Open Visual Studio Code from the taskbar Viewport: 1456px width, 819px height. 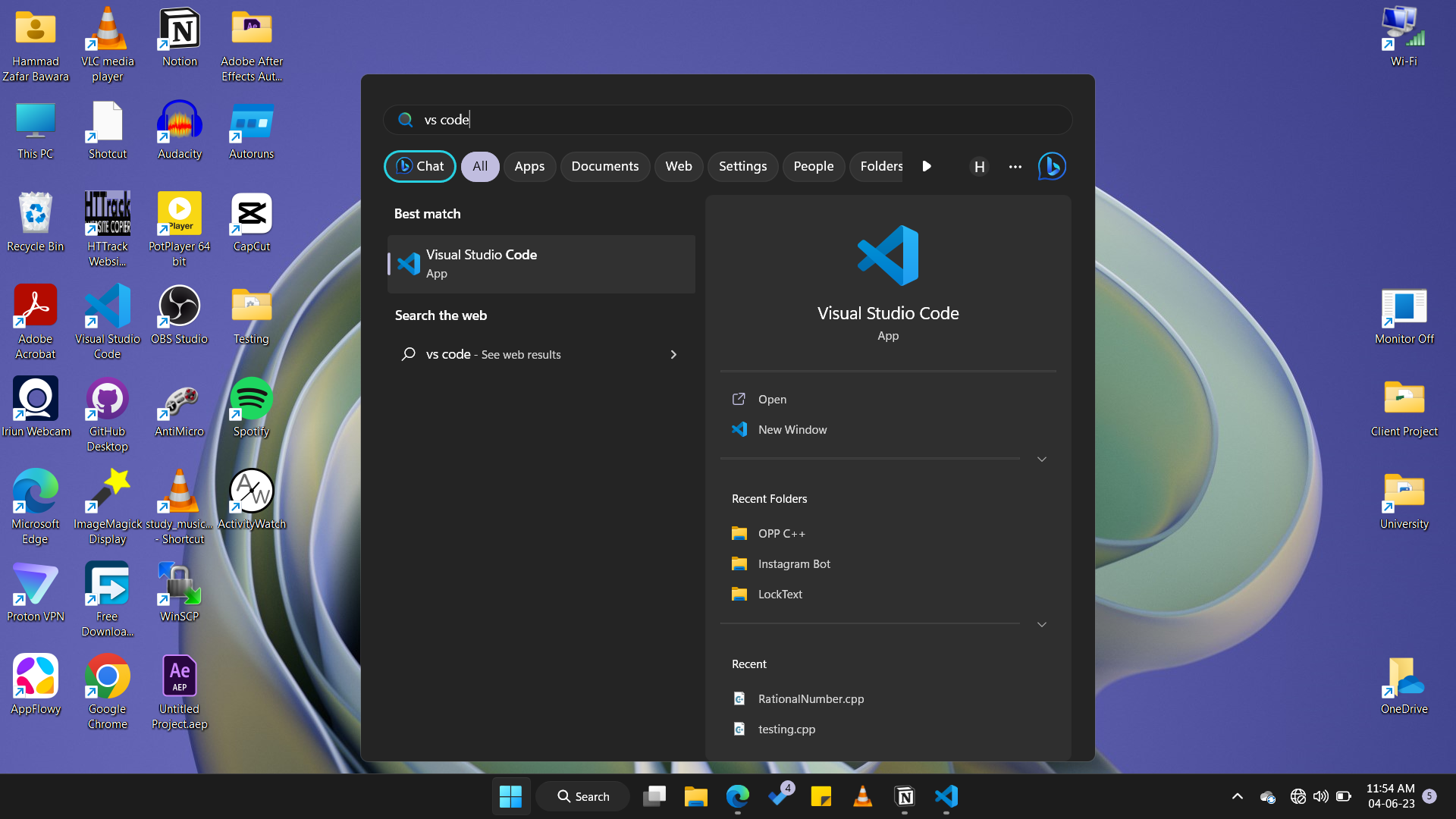pos(946,796)
